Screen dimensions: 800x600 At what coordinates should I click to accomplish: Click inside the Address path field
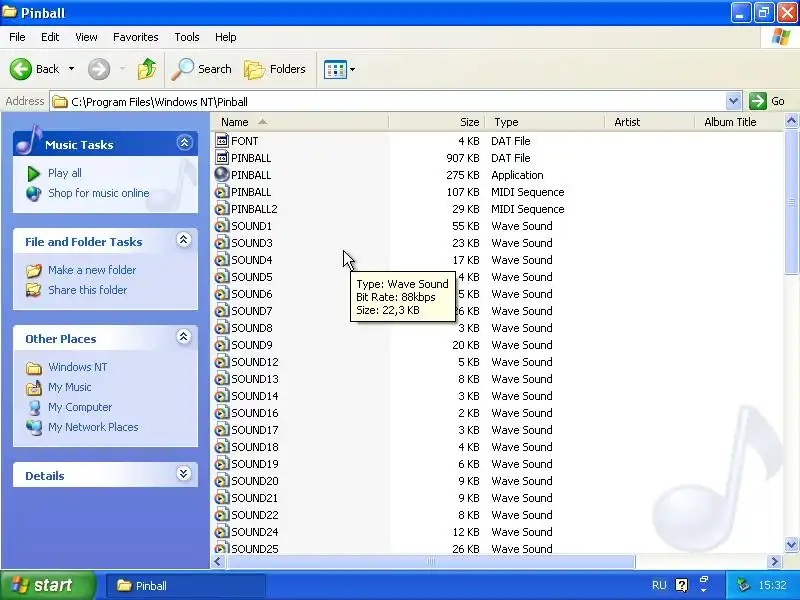click(x=388, y=102)
